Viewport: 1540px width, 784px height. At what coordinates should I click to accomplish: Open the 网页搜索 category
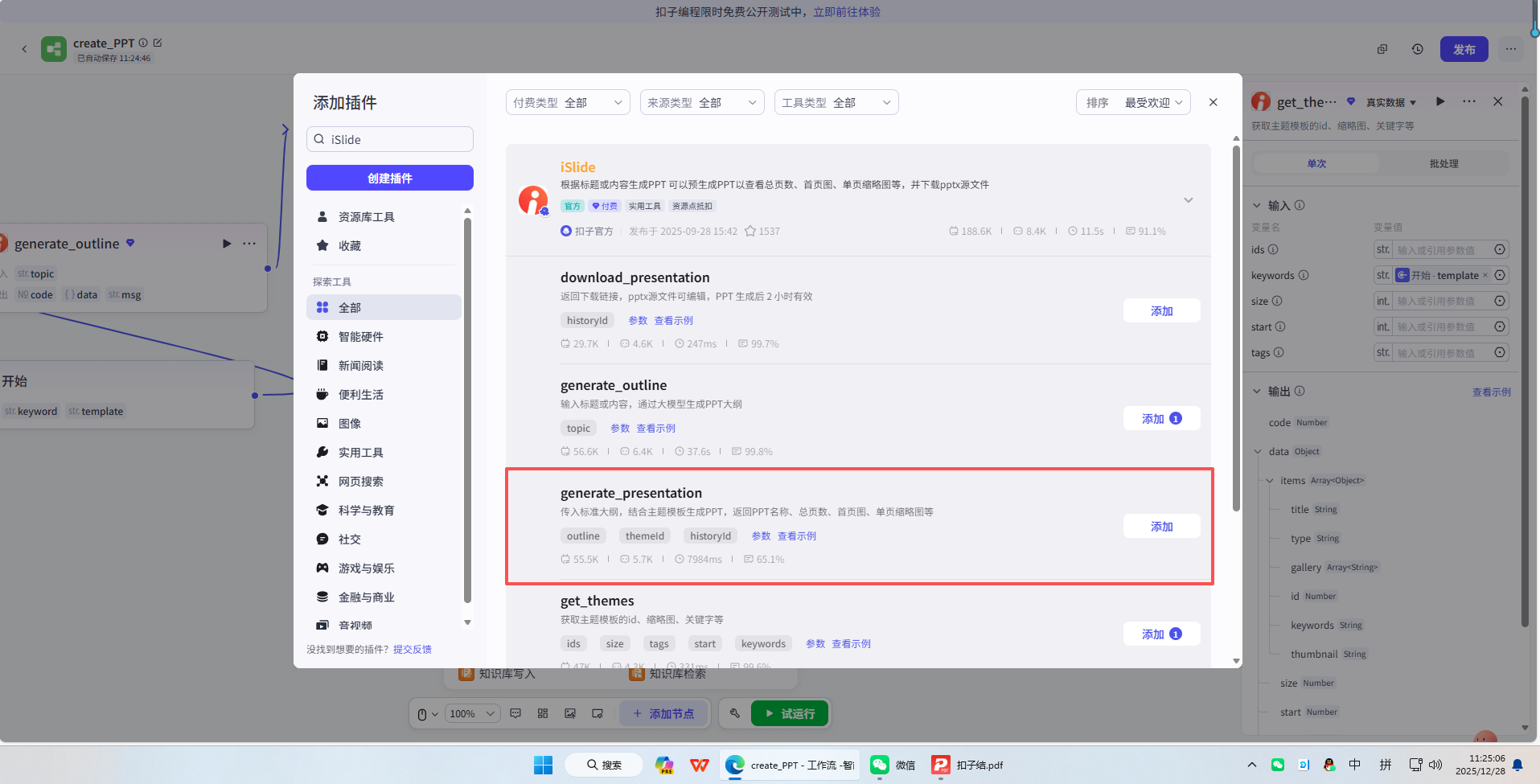pos(384,481)
